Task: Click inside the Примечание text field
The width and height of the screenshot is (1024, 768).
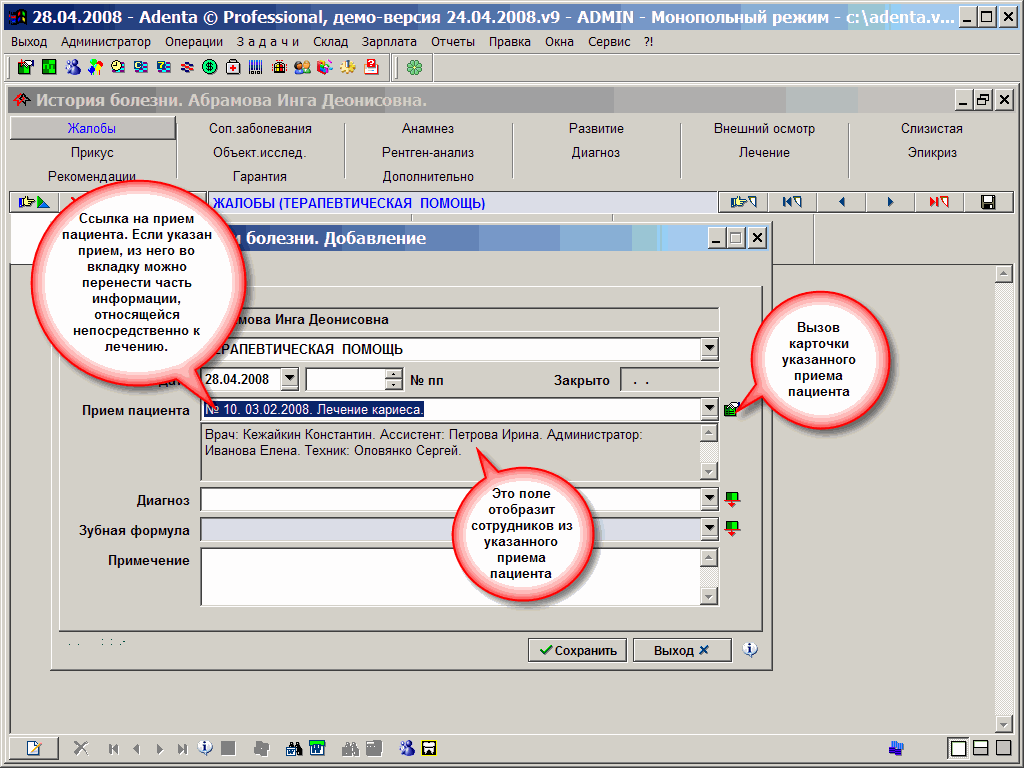Action: 448,575
